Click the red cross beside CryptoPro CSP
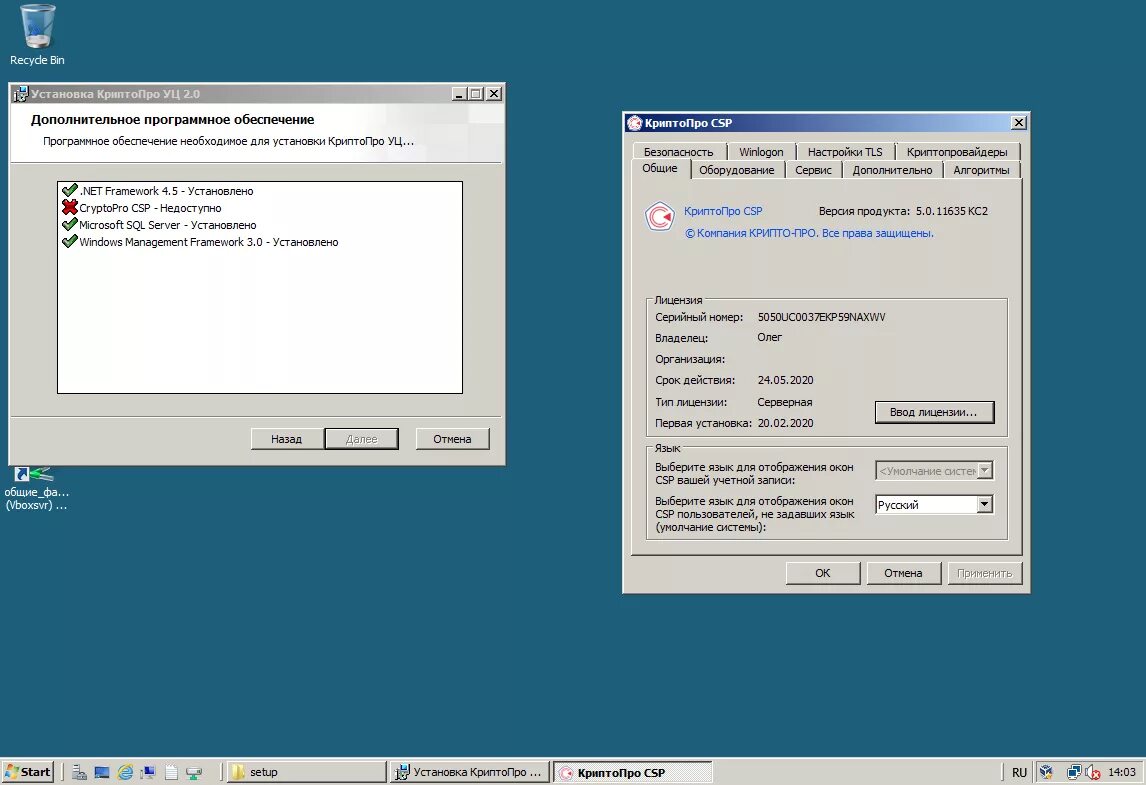 [69, 207]
